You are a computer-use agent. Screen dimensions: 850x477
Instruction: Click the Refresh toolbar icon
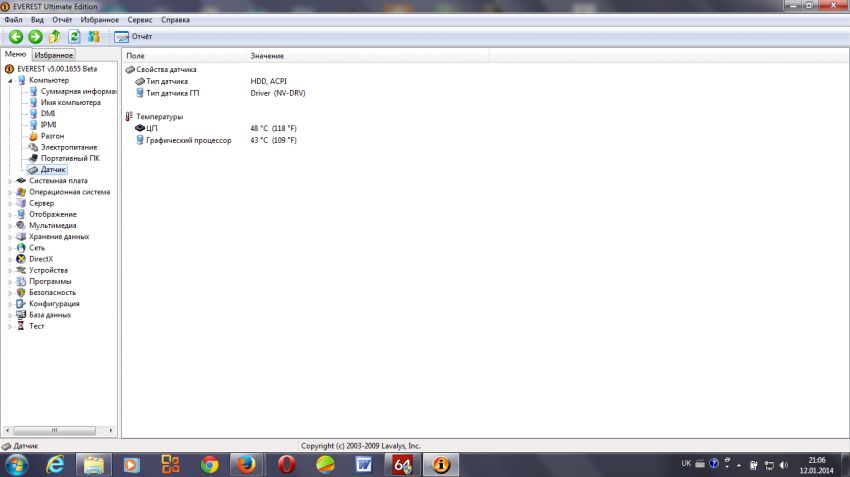(x=74, y=36)
